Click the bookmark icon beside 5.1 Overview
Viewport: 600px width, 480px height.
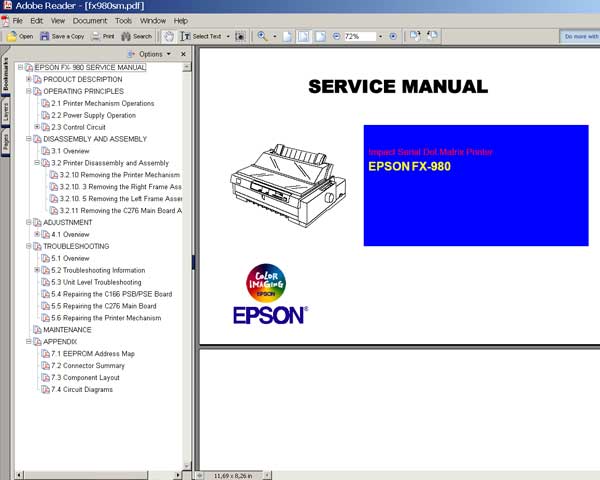point(46,258)
